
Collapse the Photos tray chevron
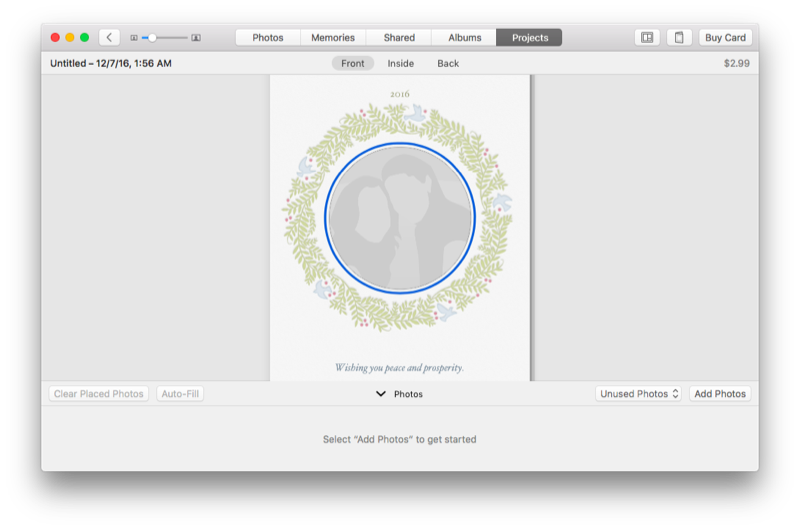(380, 394)
